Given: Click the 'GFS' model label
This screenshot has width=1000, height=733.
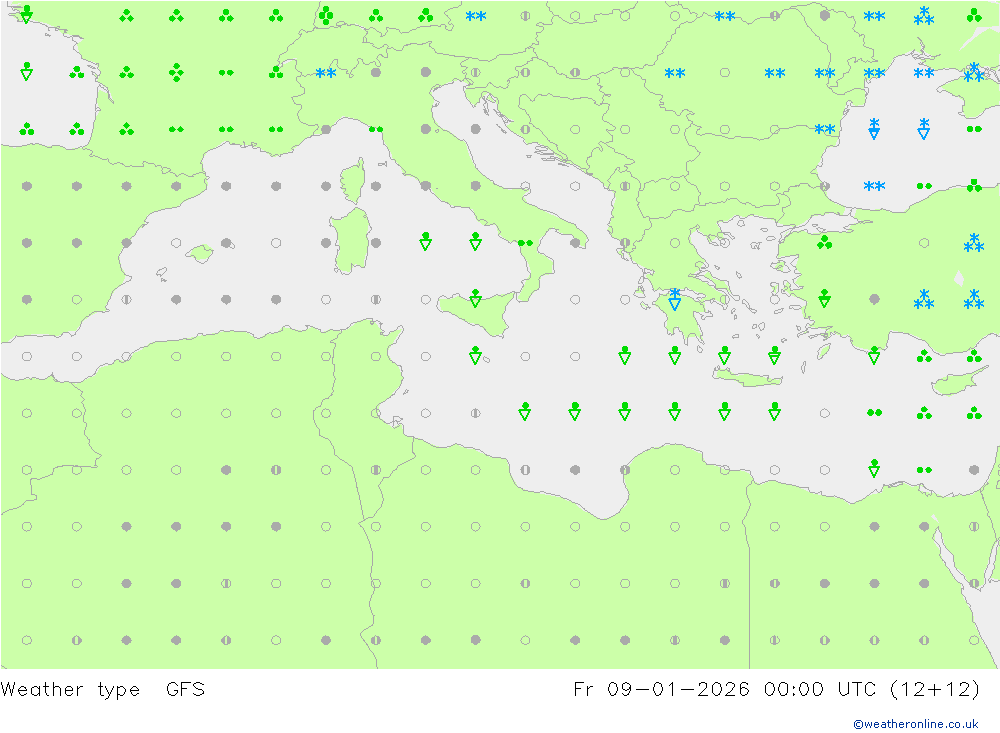Looking at the screenshot, I should [185, 689].
